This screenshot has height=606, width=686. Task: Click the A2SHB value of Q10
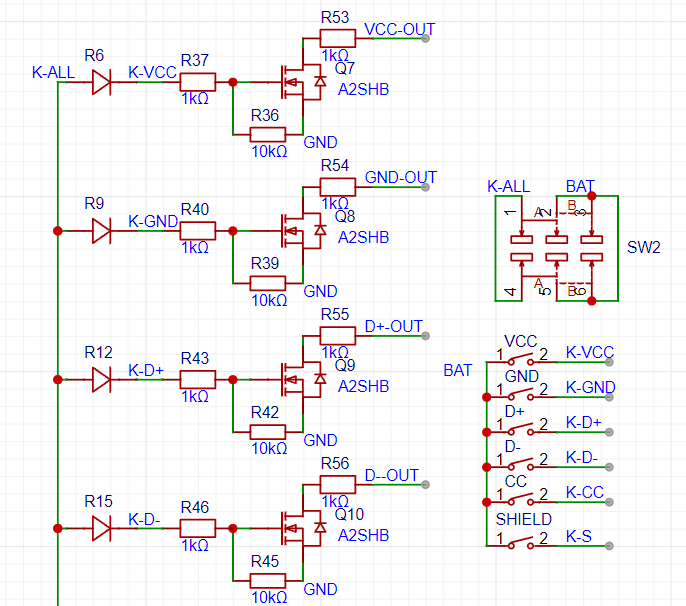click(x=364, y=535)
